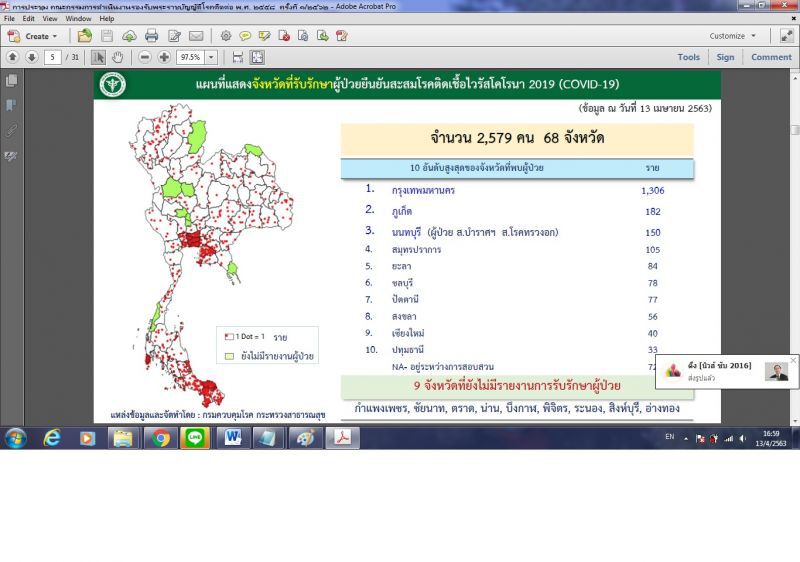800x562 pixels.
Task: Go to the previous page
Action: pyautogui.click(x=13, y=57)
